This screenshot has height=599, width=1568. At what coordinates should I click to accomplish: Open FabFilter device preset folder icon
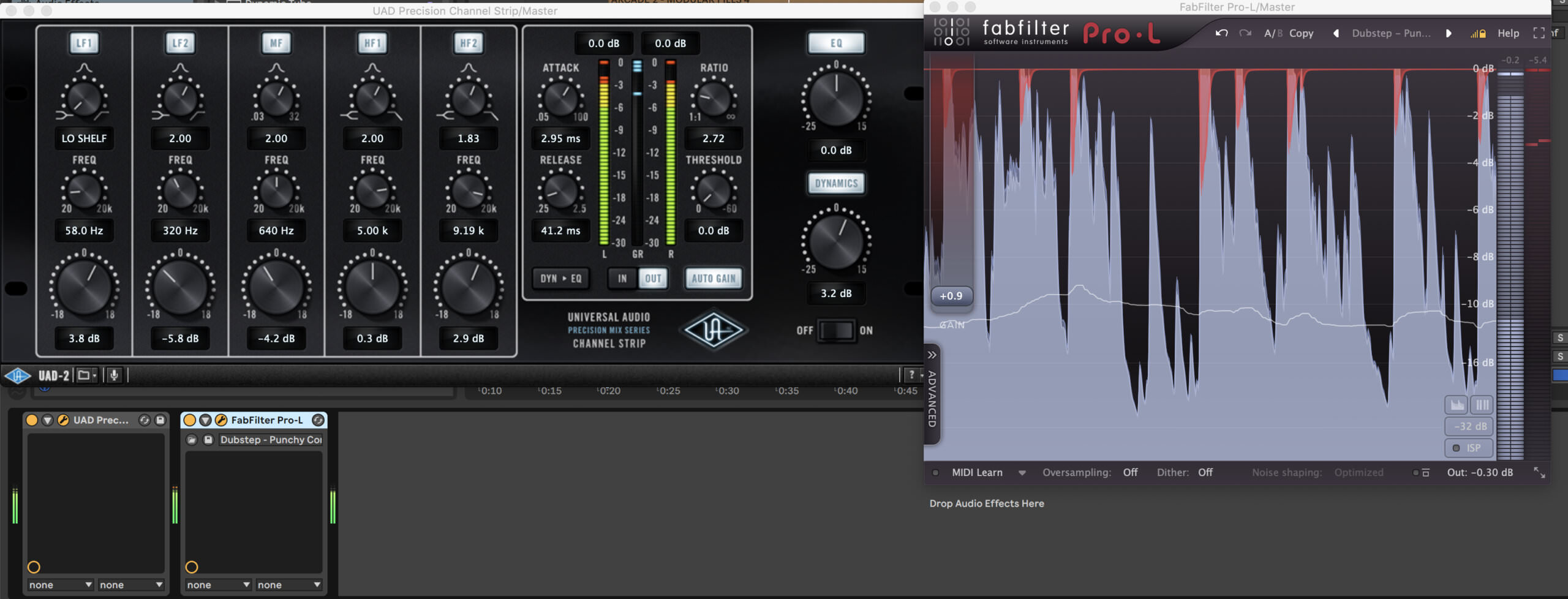point(192,440)
